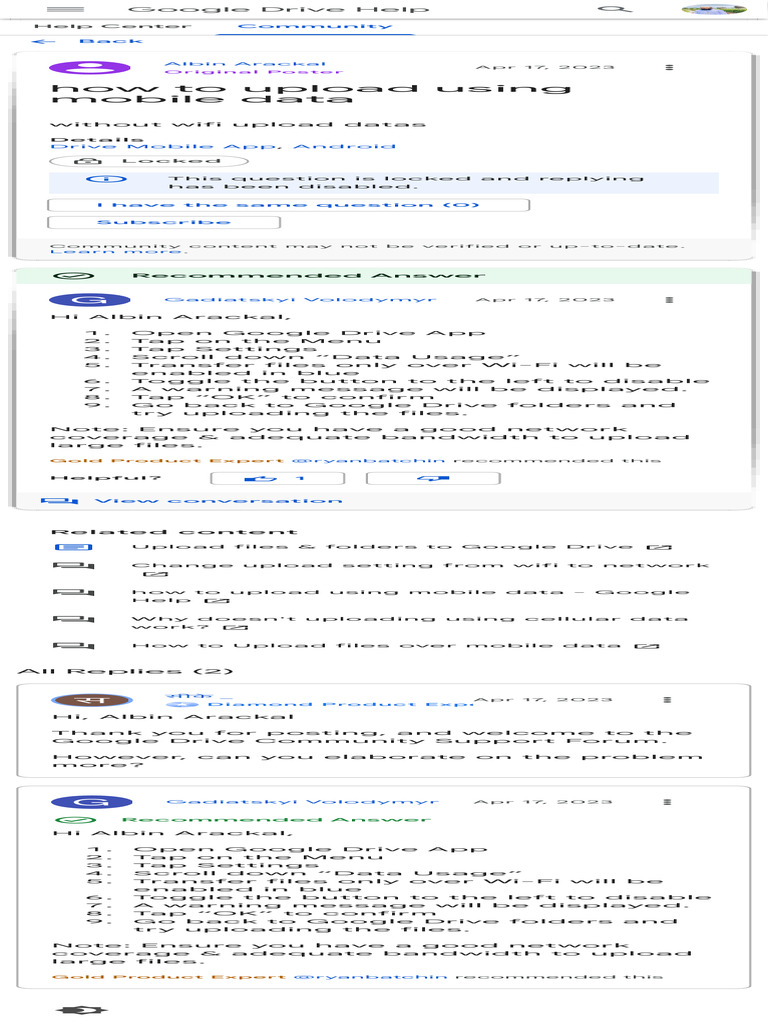The image size is (768, 1024).
Task: Click the Recommended Answer checkmark icon
Action: [x=73, y=276]
